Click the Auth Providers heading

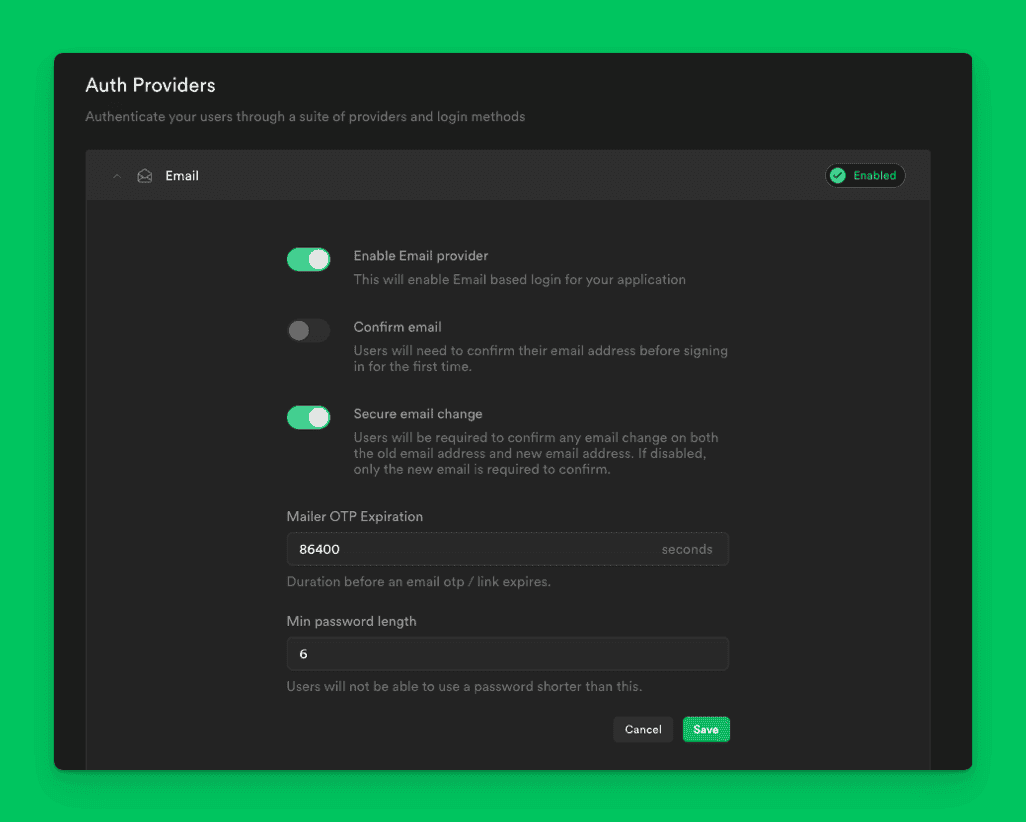[x=150, y=85]
